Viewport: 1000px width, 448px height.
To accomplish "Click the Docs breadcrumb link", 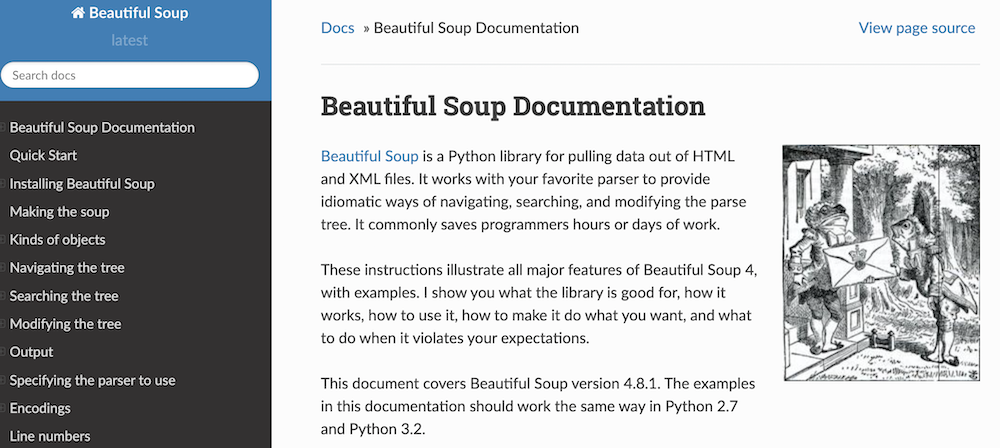I will (337, 27).
